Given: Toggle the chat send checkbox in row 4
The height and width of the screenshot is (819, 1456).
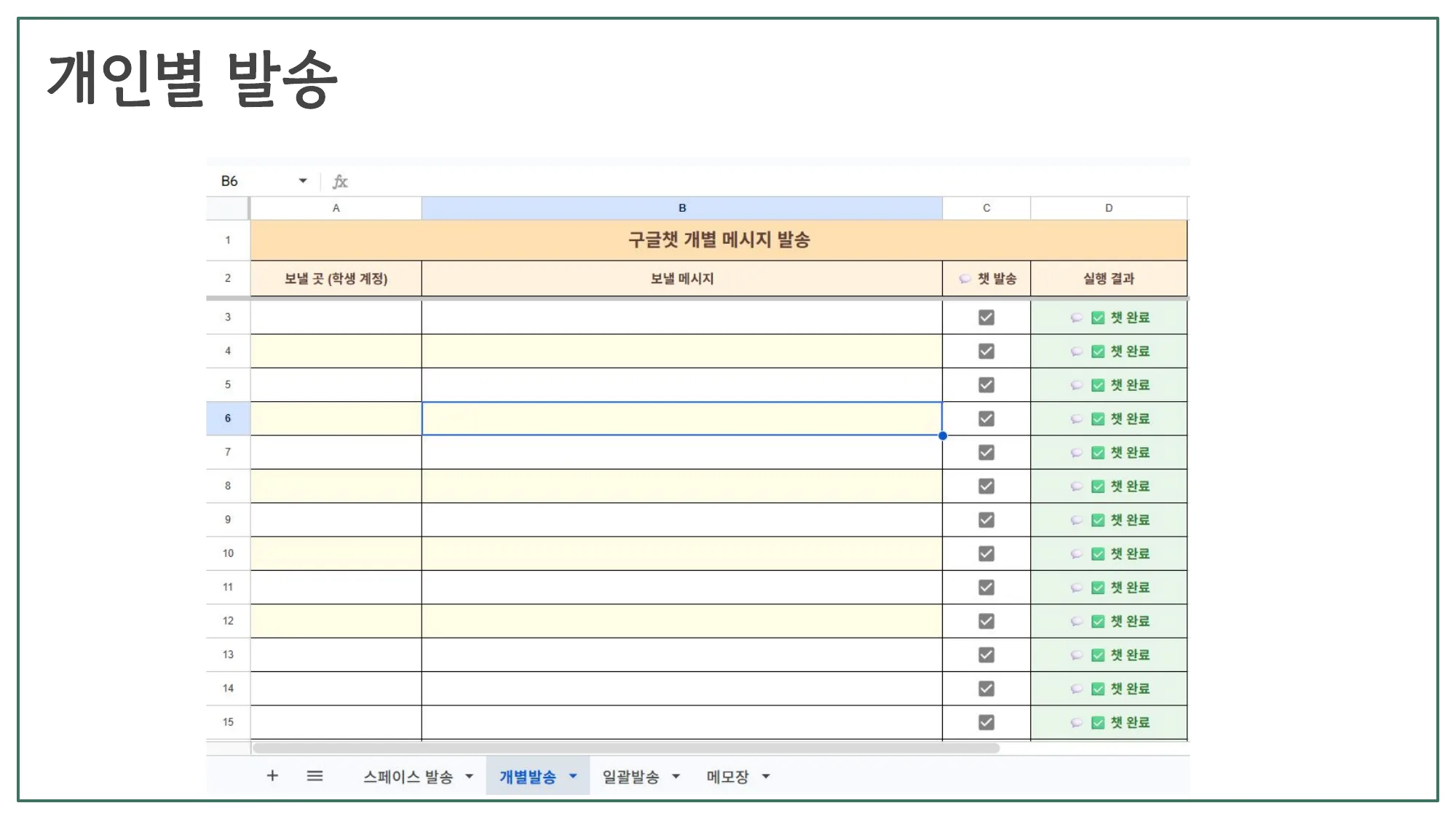Looking at the screenshot, I should 986,351.
